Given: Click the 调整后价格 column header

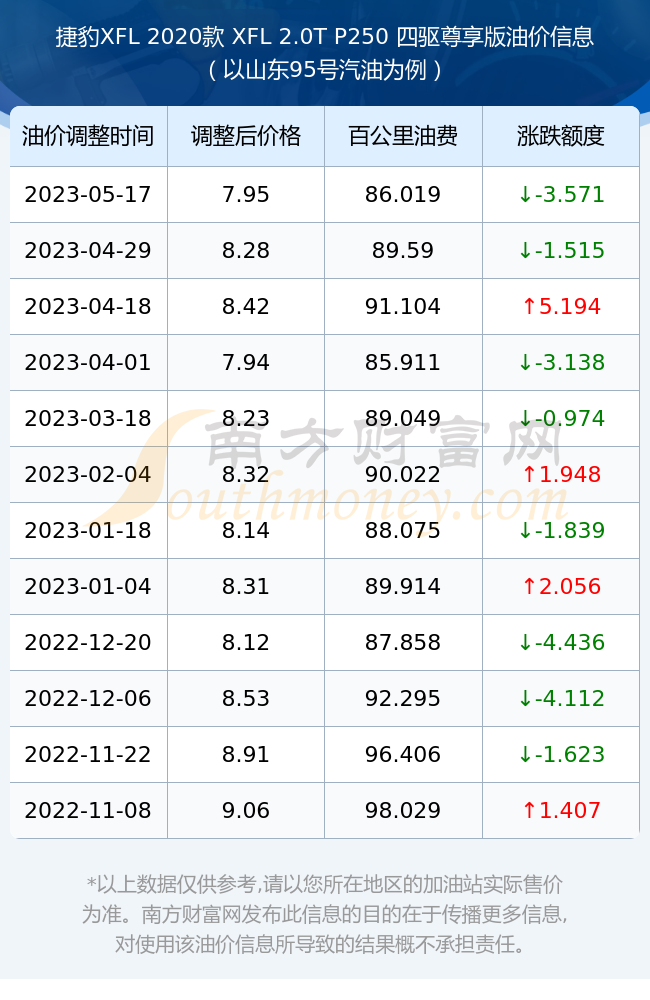Looking at the screenshot, I should tap(246, 136).
